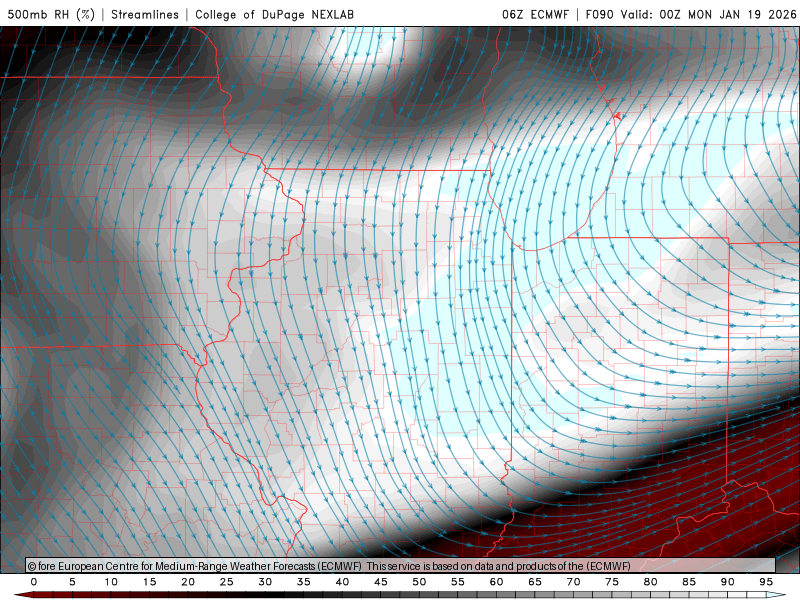800x600 pixels.
Task: Click the "Valid: 00Z MON JAN 19 2026" text
Action: tap(709, 14)
